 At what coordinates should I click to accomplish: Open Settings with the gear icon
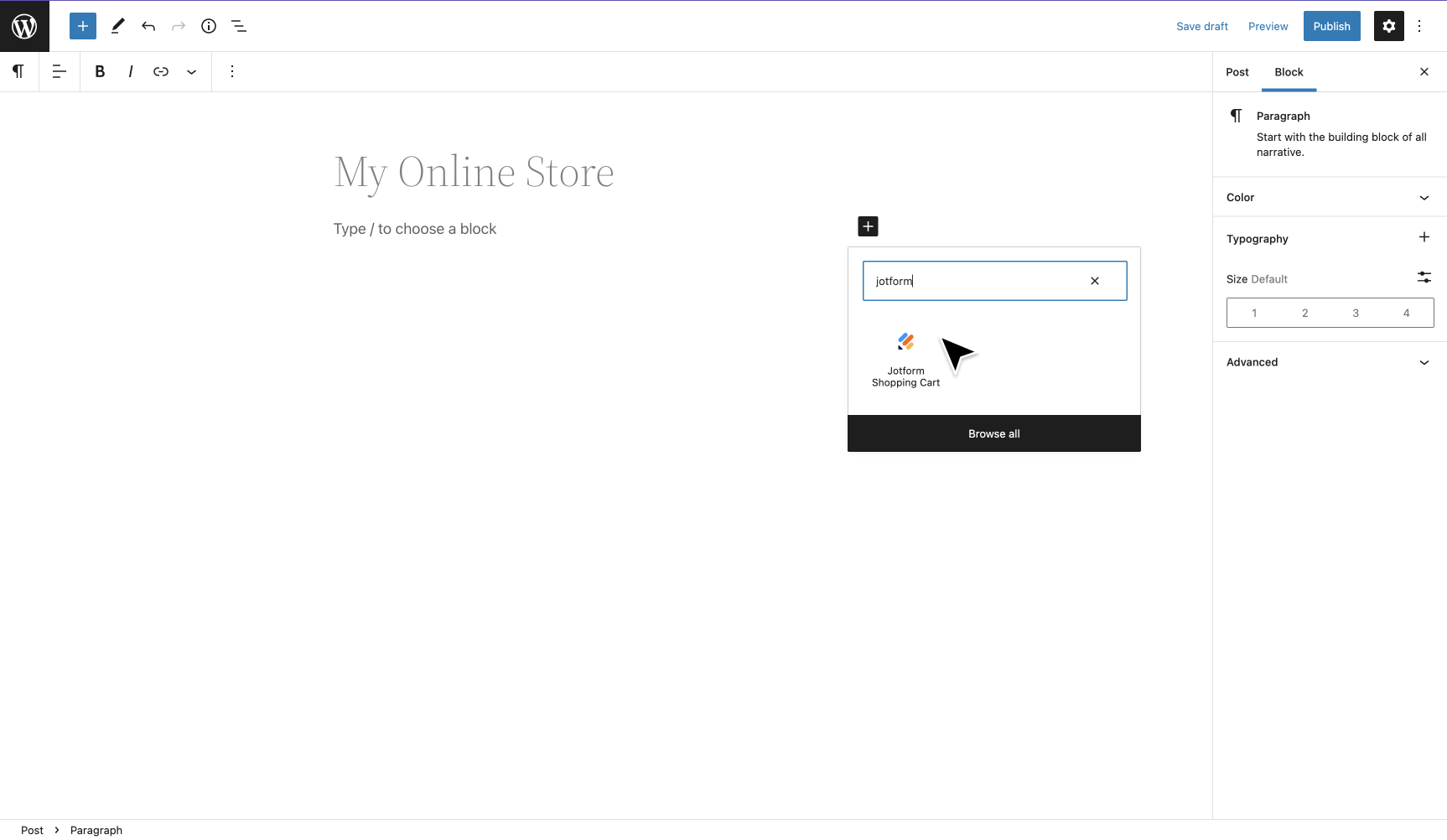[x=1388, y=26]
